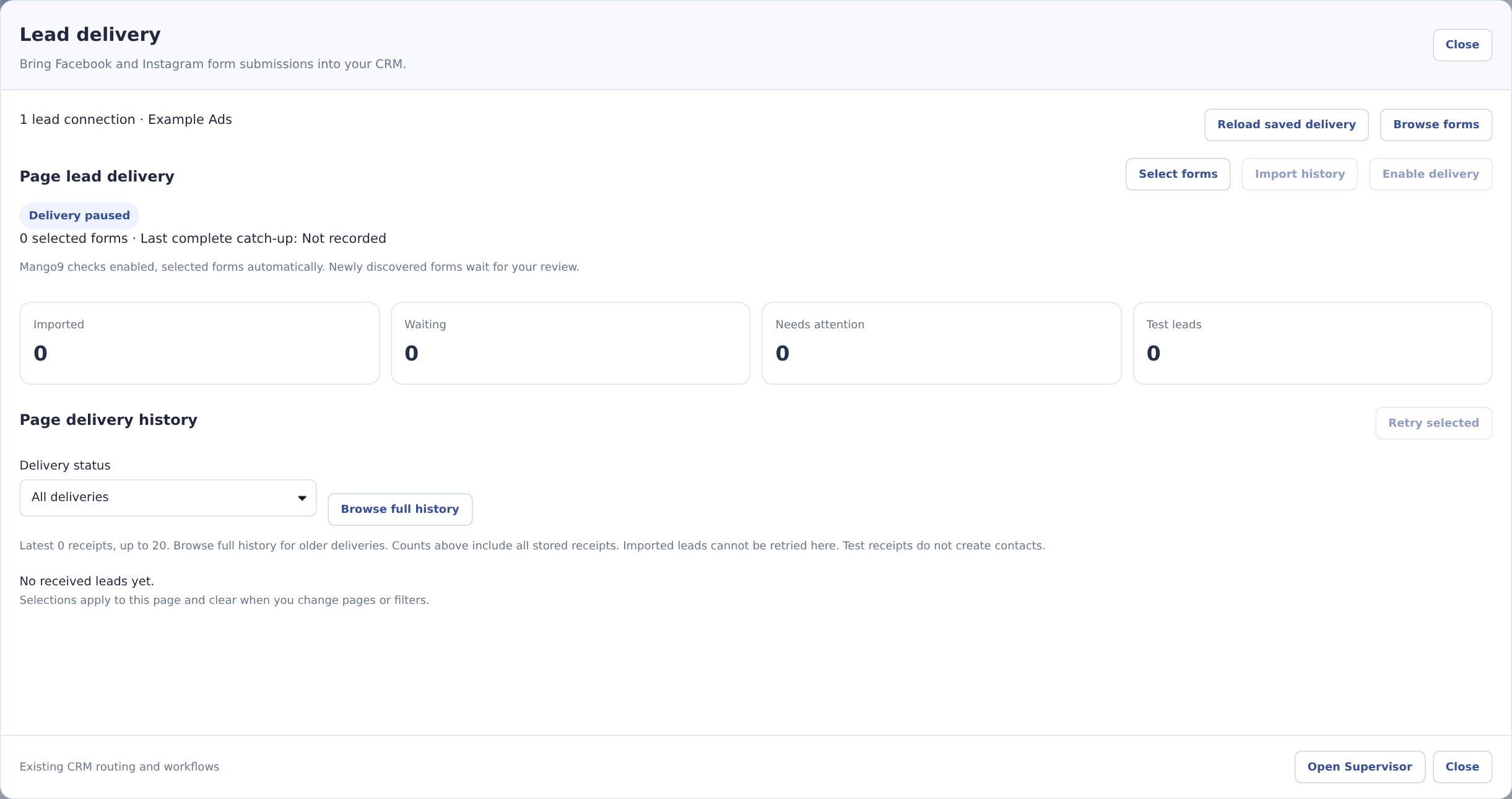Screen dimensions: 1512x799
Task: Reload saved delivery
Action: [1286, 124]
